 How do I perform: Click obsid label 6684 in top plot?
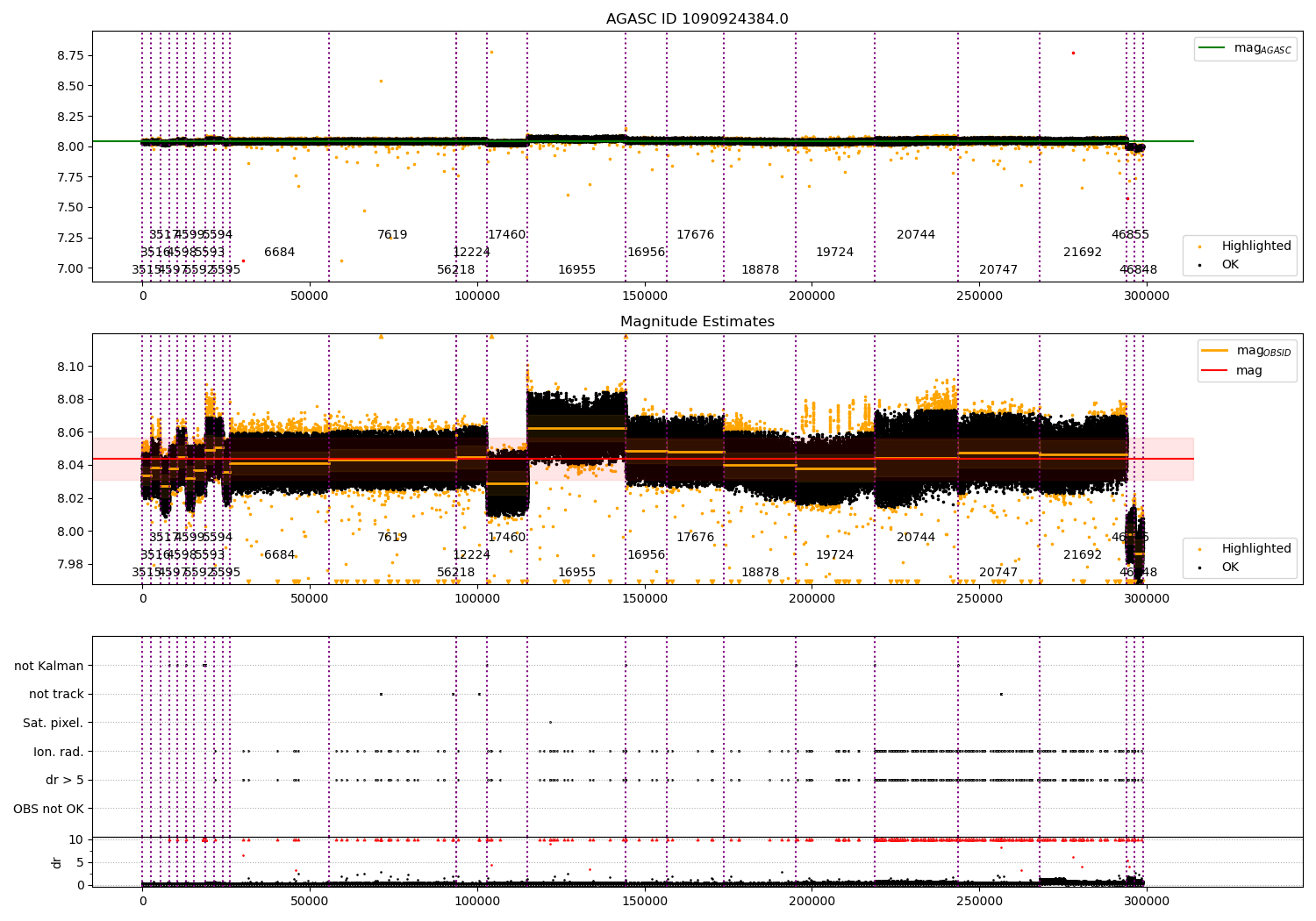[280, 253]
